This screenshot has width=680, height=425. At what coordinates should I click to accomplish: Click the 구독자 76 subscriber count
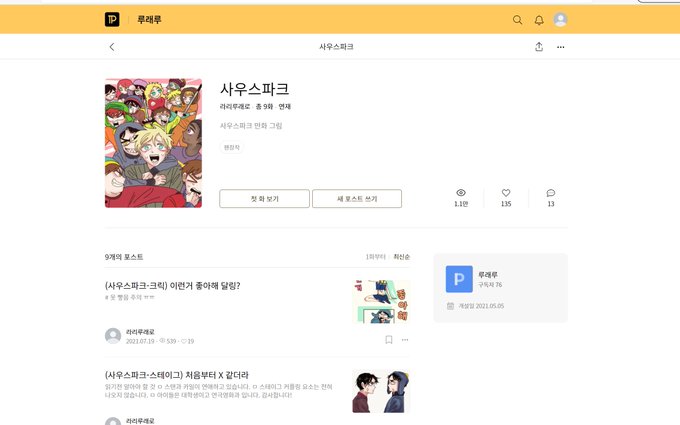490,284
